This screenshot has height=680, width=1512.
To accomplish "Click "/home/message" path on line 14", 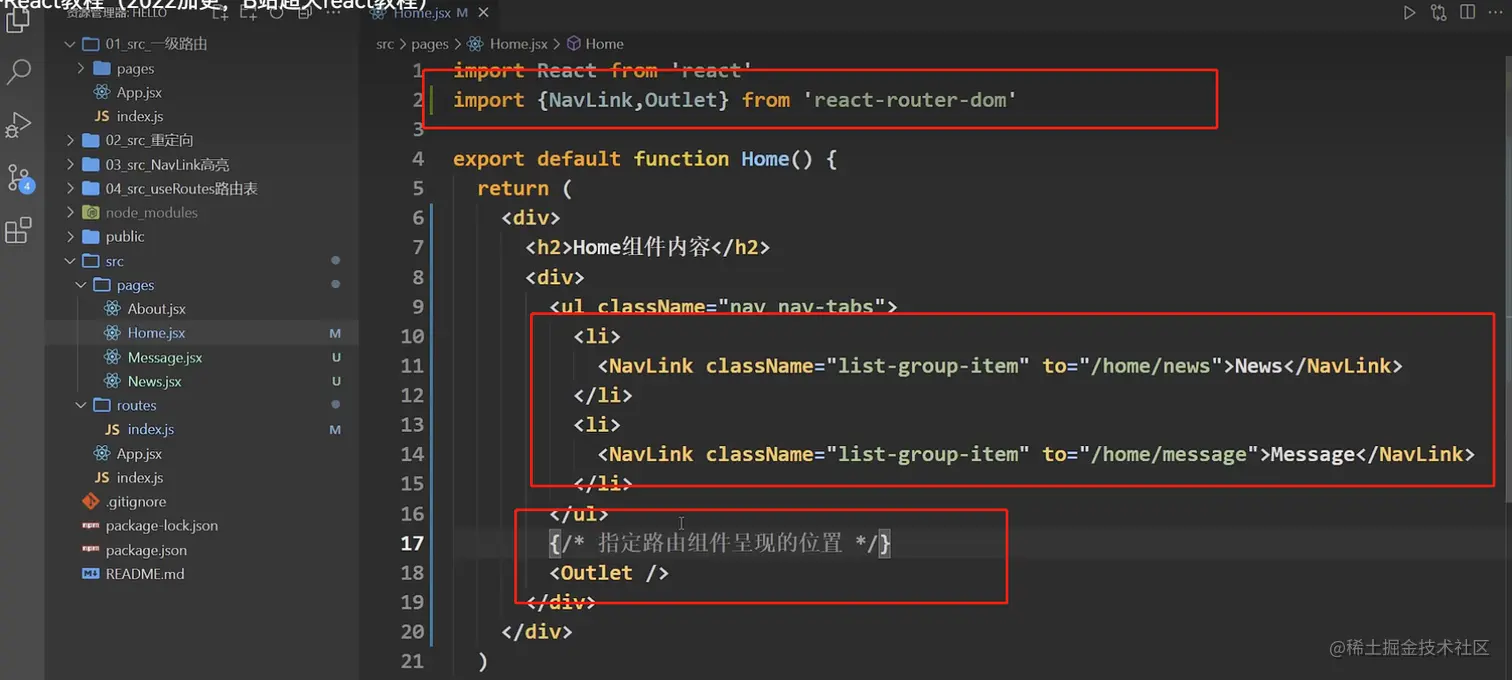I will point(1170,454).
